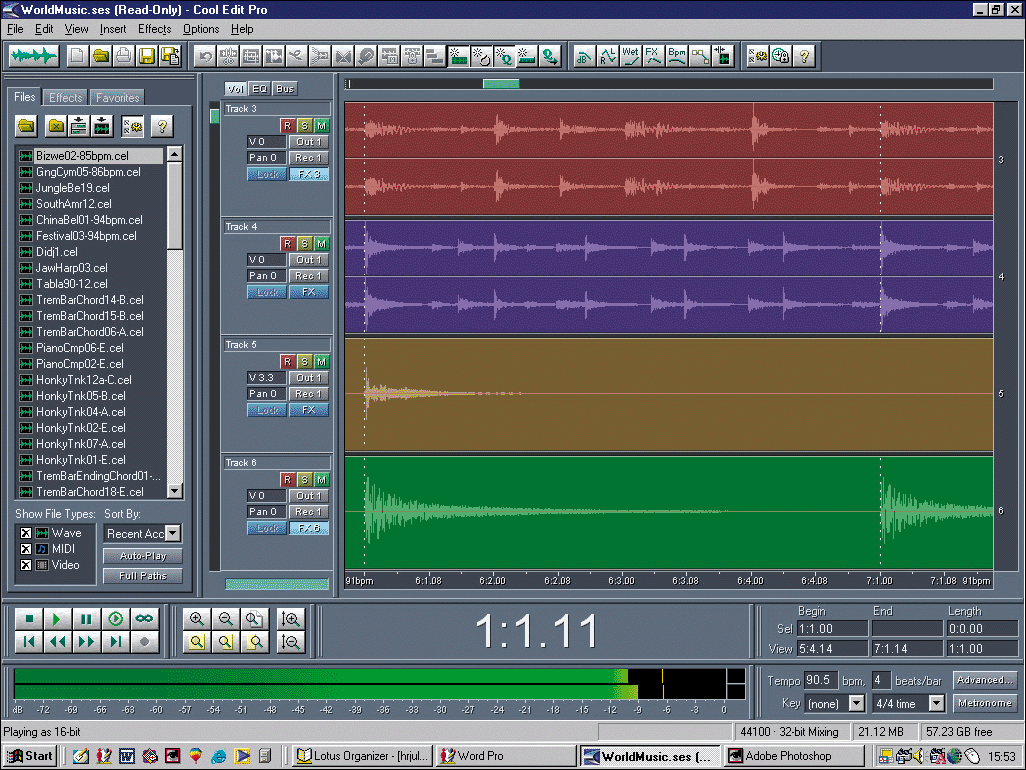Image resolution: width=1026 pixels, height=770 pixels.
Task: Open the Options menu
Action: tap(201, 29)
